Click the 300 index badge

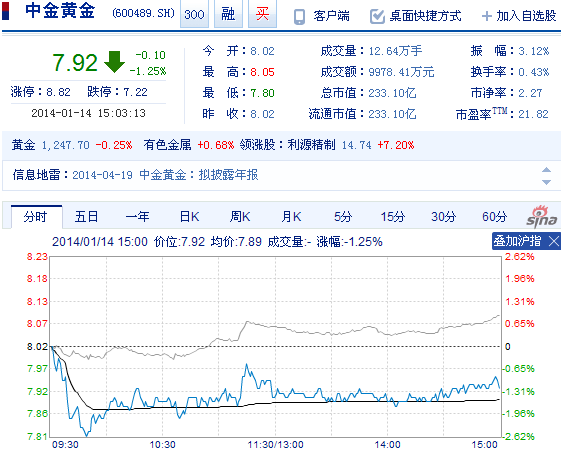point(194,14)
